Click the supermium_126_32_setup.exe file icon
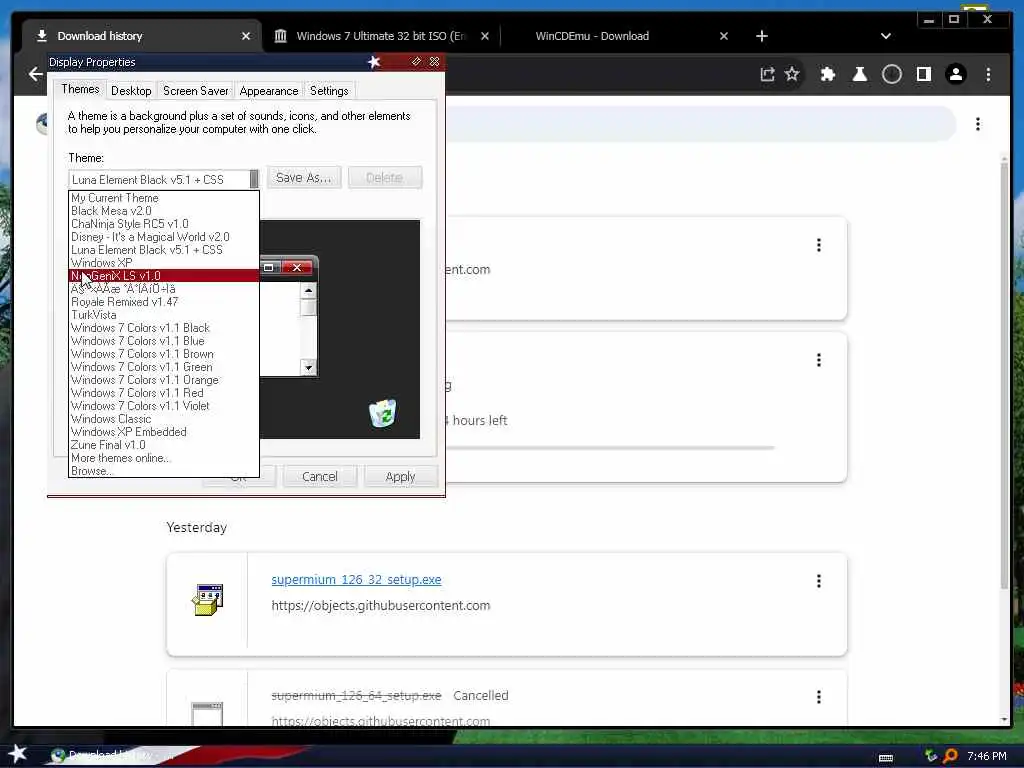 pyautogui.click(x=207, y=600)
